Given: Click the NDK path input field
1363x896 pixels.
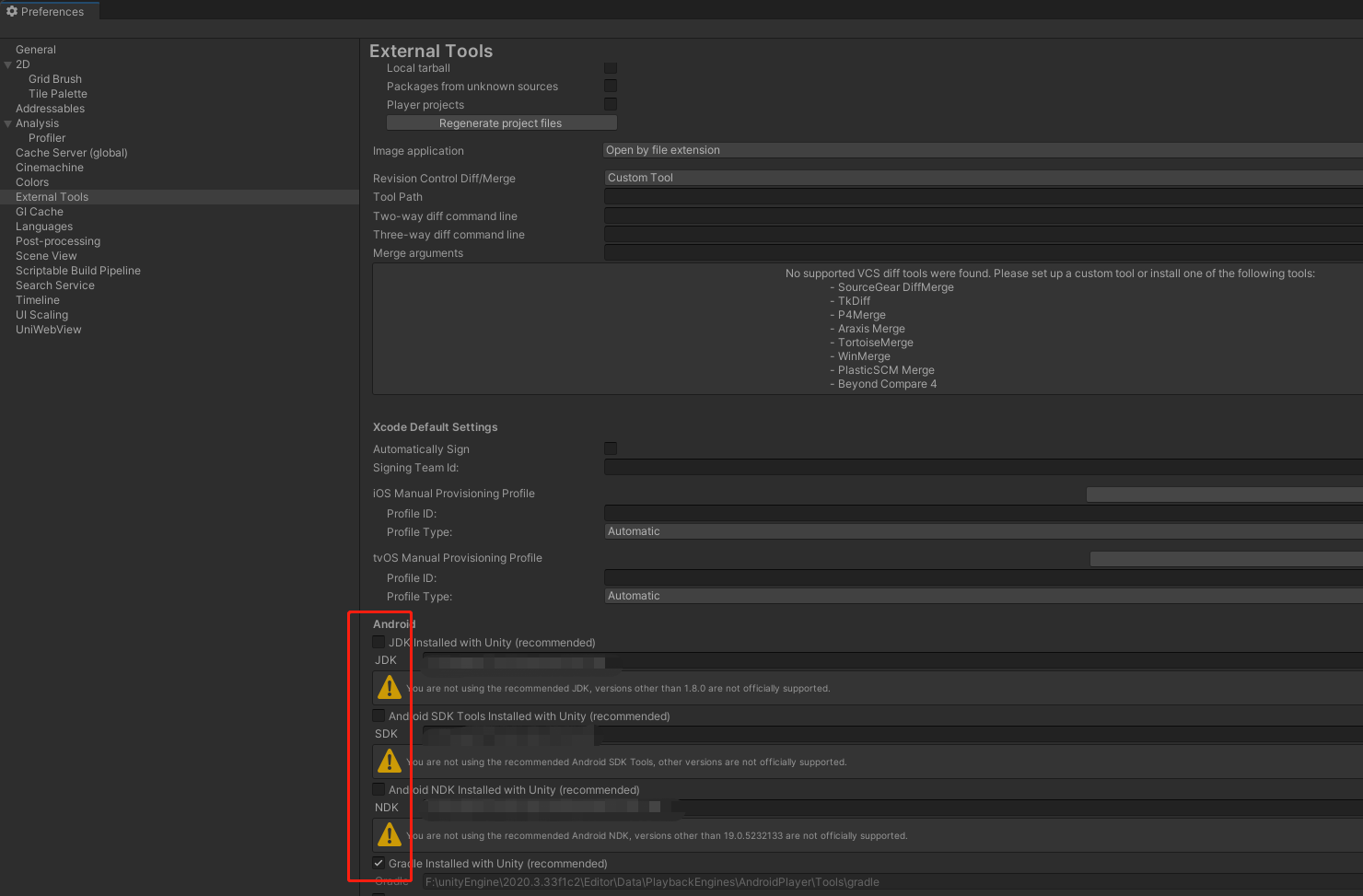Looking at the screenshot, I should click(892, 808).
